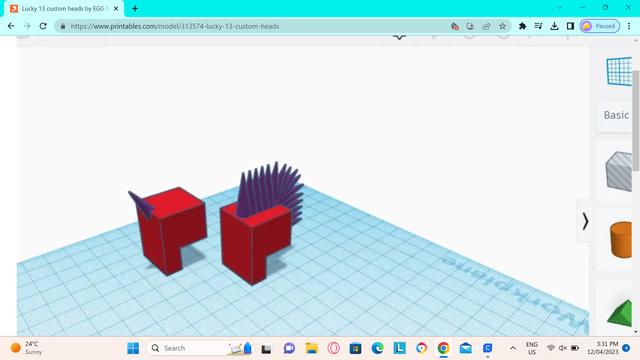Open the notification center badge
640x360 pixels.
(x=626, y=348)
